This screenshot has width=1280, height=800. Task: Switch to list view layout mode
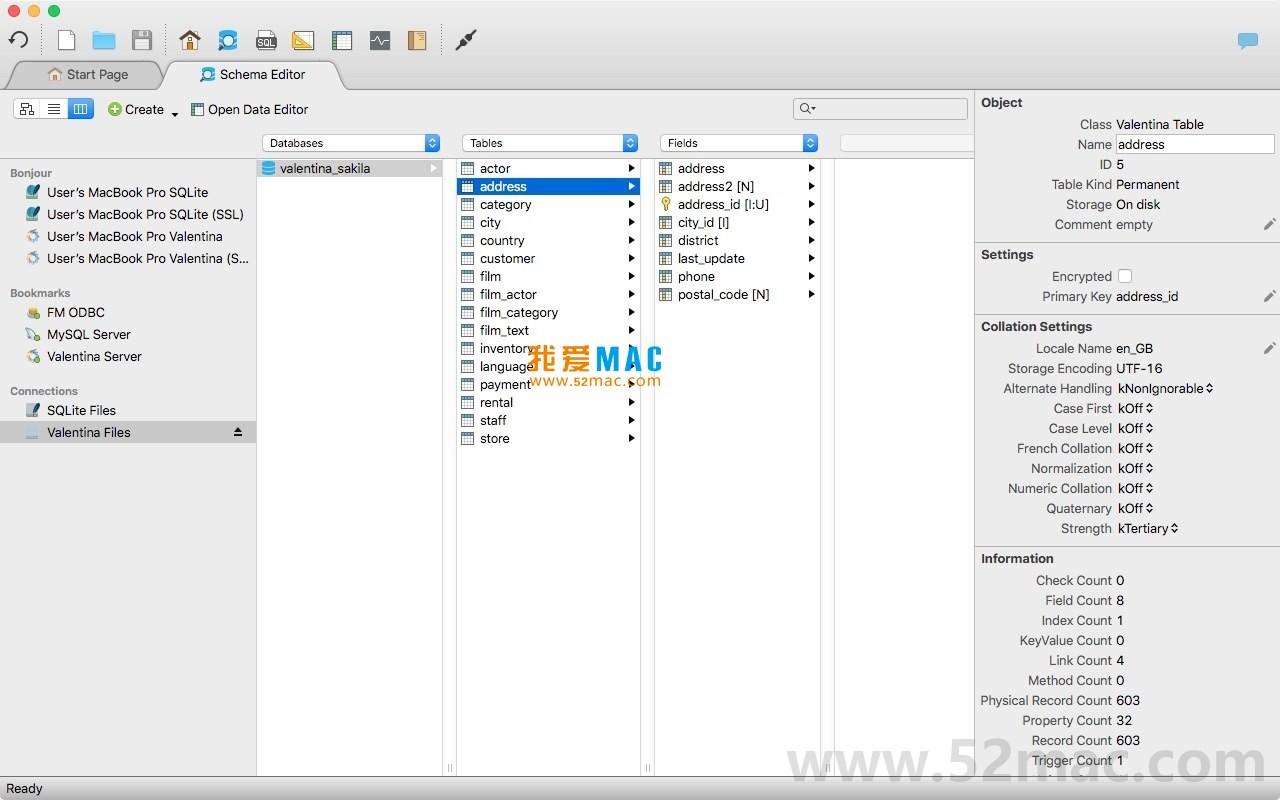click(53, 109)
